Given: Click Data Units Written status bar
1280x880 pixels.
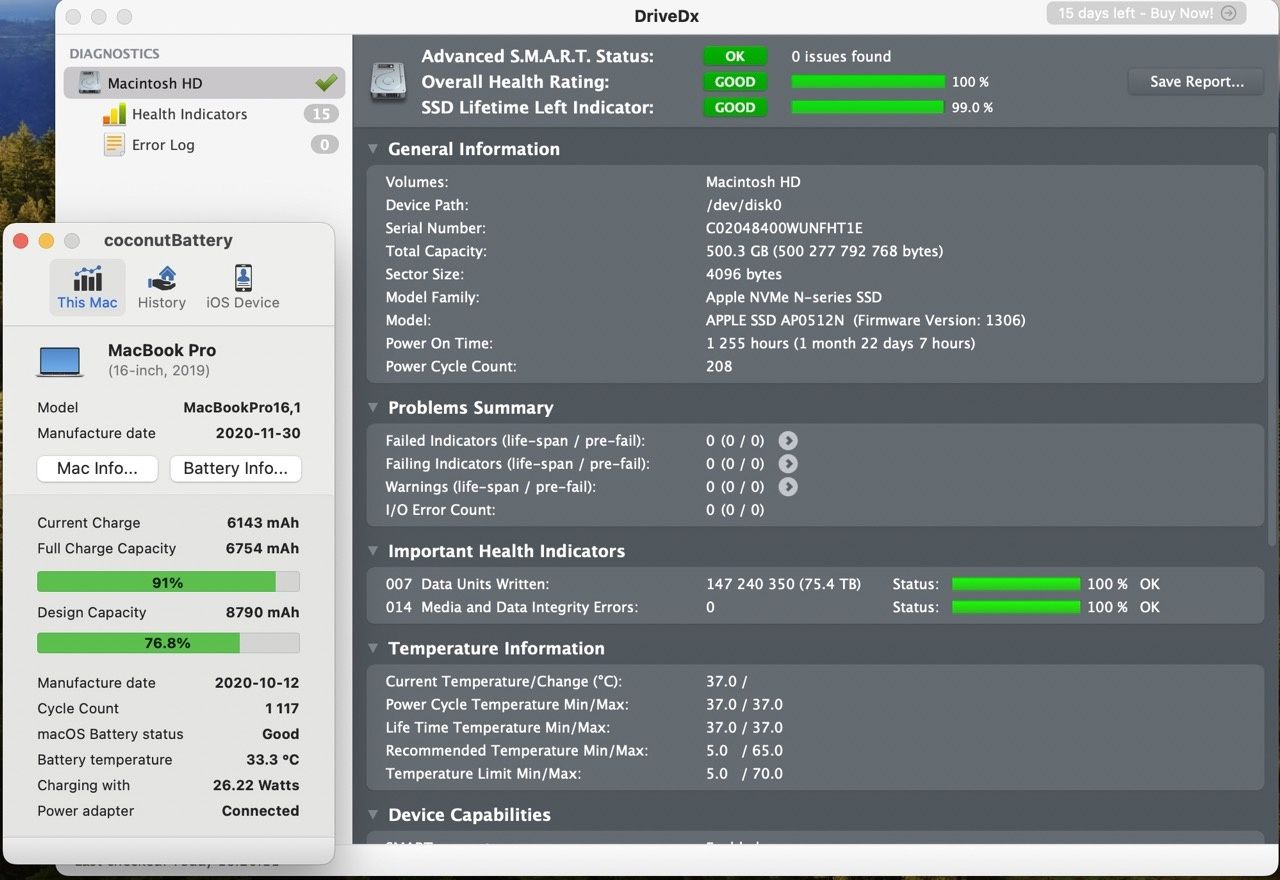Looking at the screenshot, I should tap(1016, 584).
